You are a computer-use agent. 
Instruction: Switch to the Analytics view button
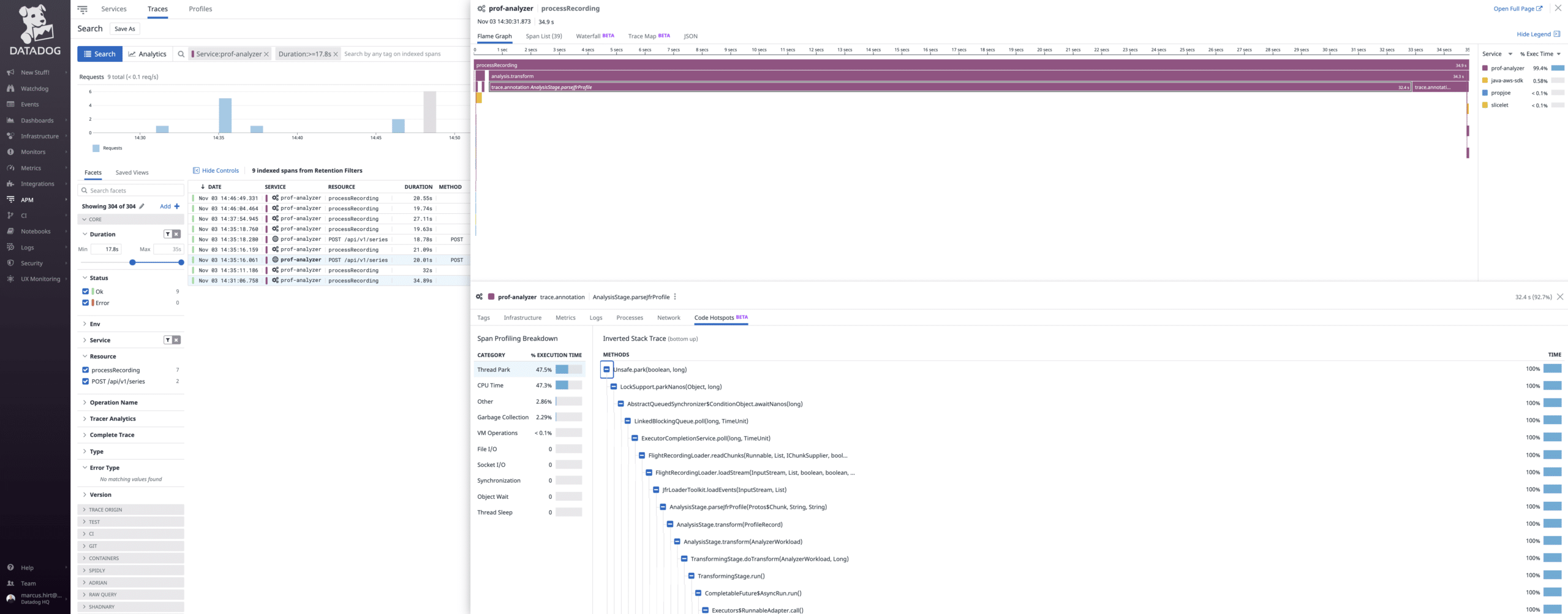tap(147, 54)
